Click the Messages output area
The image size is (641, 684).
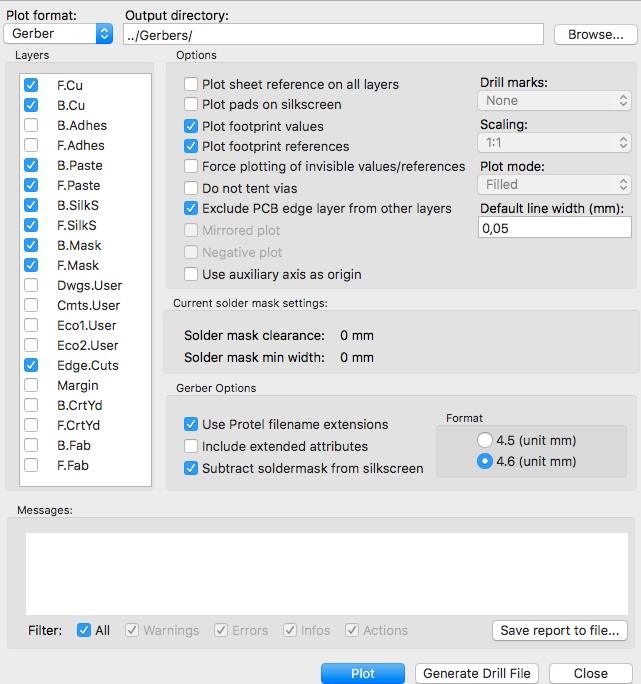(327, 574)
